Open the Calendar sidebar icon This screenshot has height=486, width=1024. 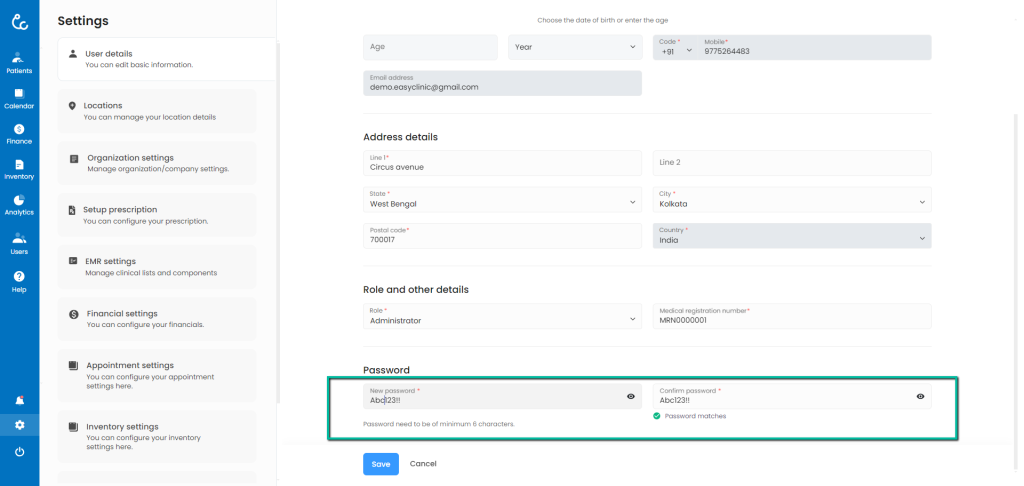tap(19, 98)
